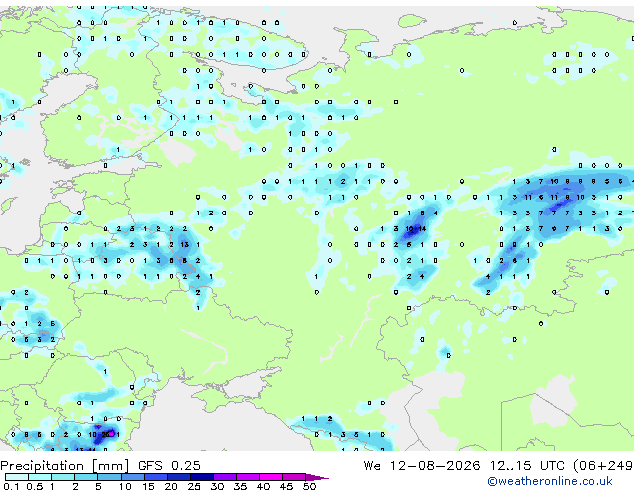634x490 pixels.
Task: Click the purple arrow tip of the legend
Action: point(317,477)
